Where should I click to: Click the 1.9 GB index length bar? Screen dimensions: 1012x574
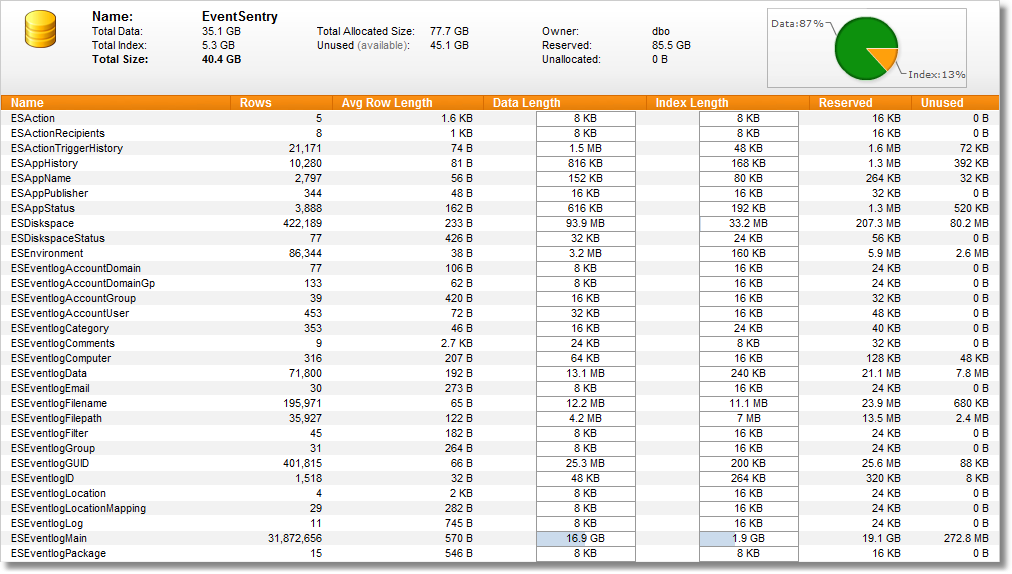[x=749, y=538]
